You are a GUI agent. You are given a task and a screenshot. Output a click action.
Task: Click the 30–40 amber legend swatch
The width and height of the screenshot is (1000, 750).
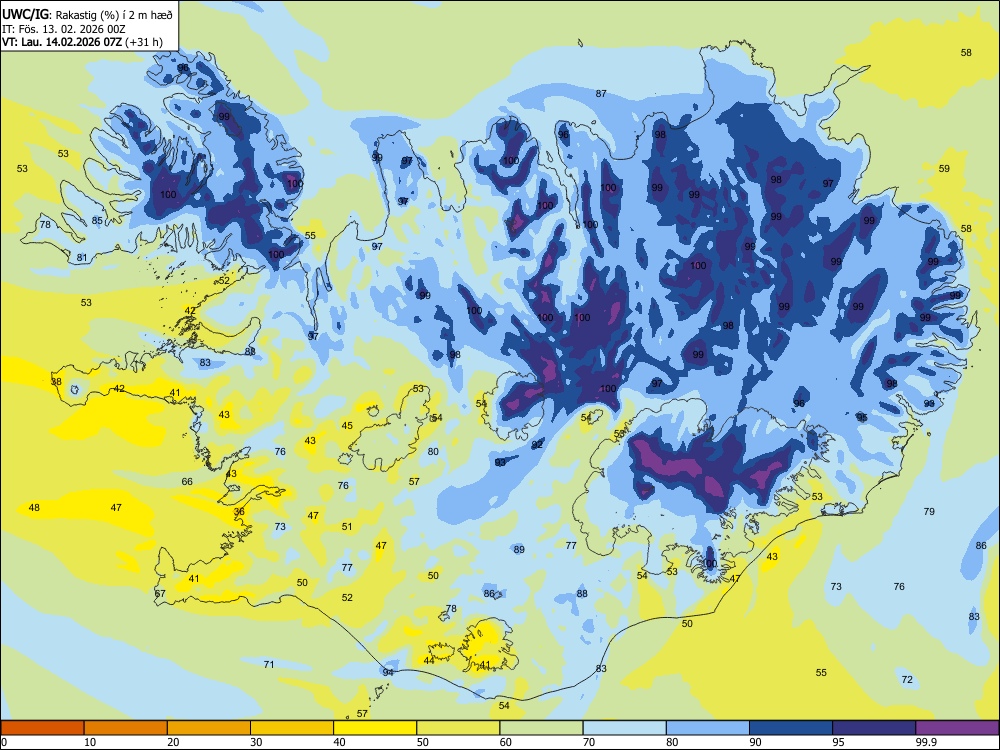click(292, 728)
